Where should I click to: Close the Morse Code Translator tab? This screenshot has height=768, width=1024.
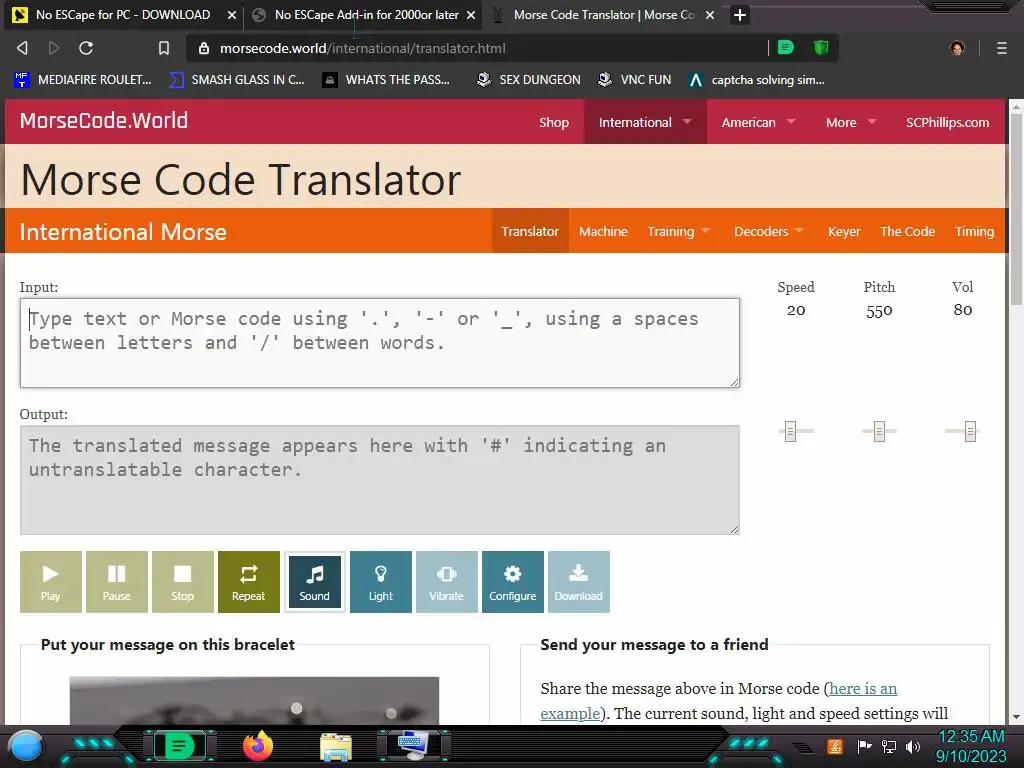710,14
